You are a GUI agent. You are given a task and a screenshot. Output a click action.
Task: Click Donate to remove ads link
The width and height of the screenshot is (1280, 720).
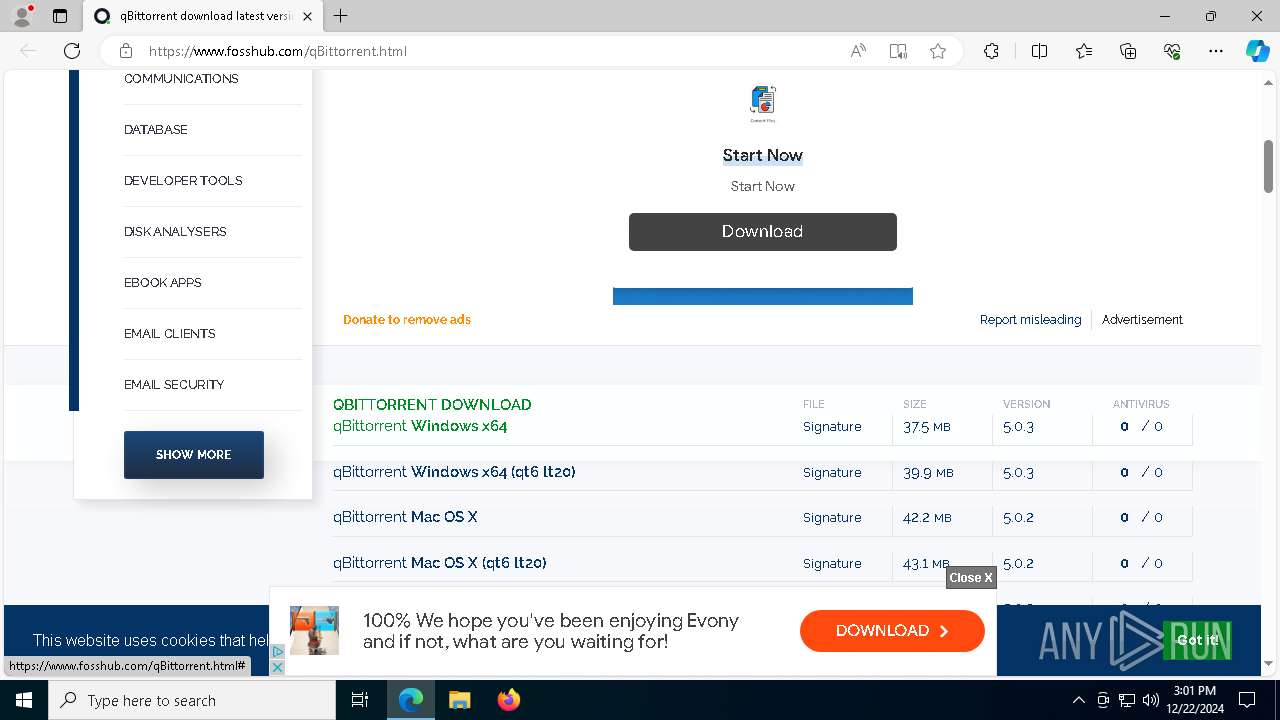point(407,320)
